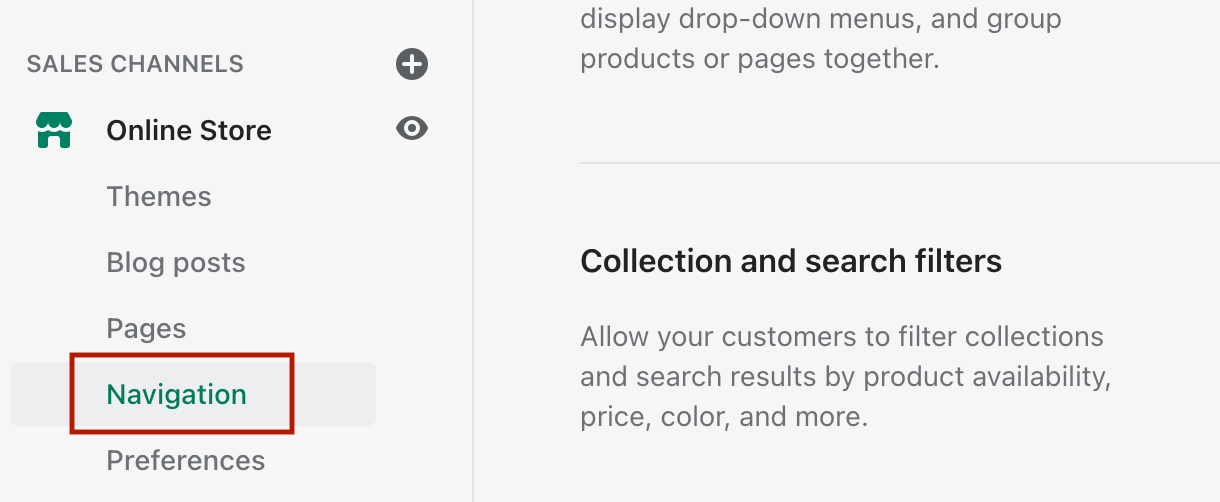Click the line "Allow your customers to filter collections"
This screenshot has height=502, width=1220.
[842, 336]
